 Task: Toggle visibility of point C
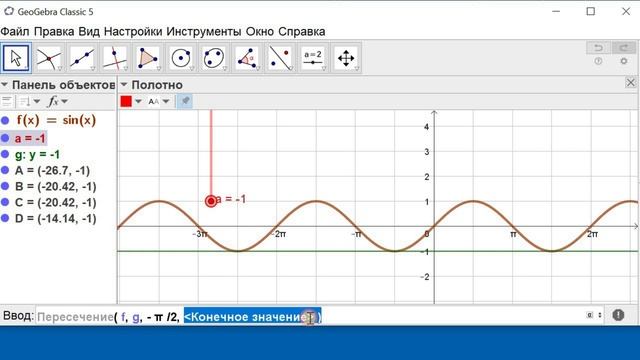pyautogui.click(x=5, y=202)
